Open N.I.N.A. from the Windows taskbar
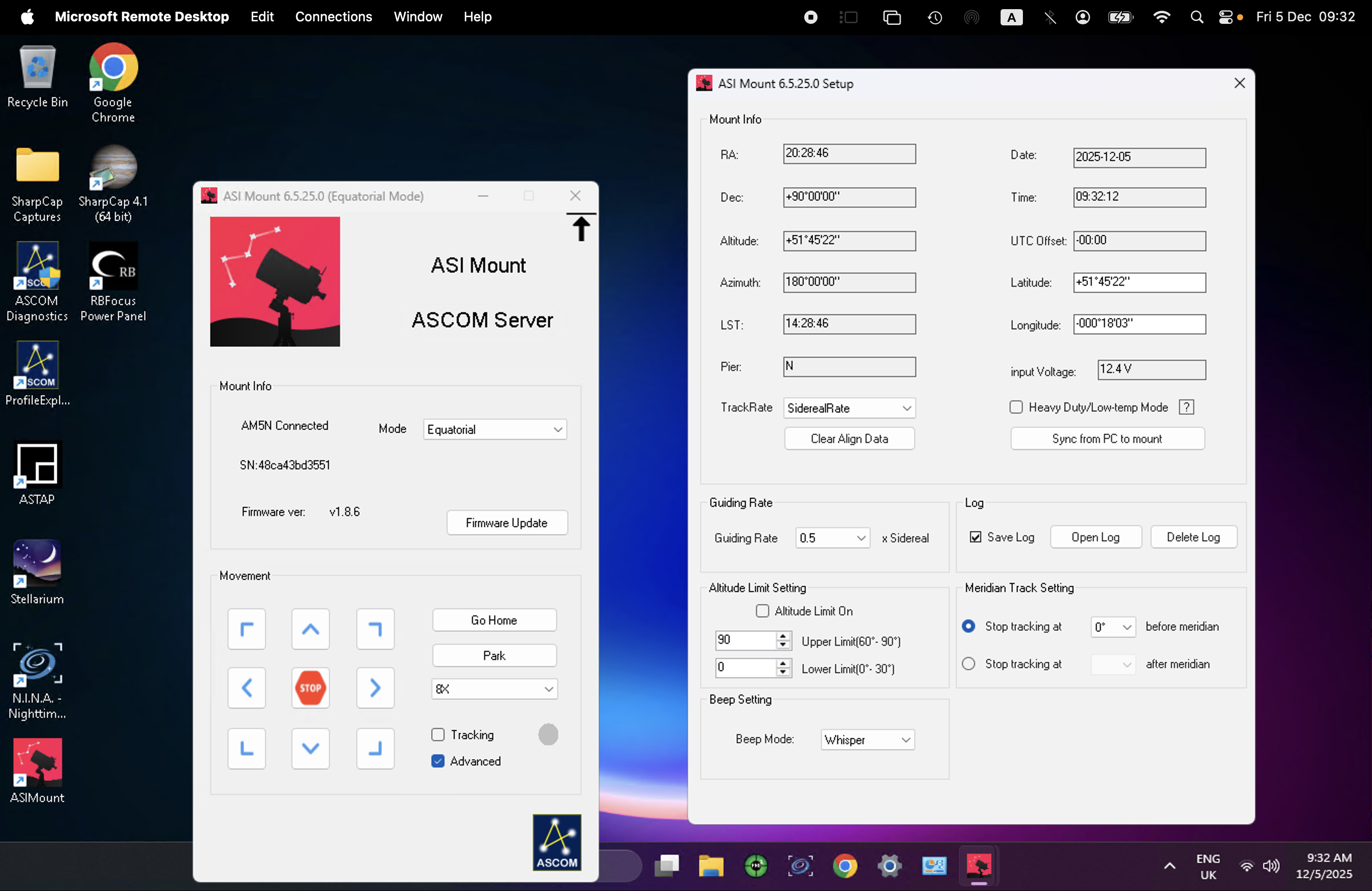 pyautogui.click(x=800, y=866)
